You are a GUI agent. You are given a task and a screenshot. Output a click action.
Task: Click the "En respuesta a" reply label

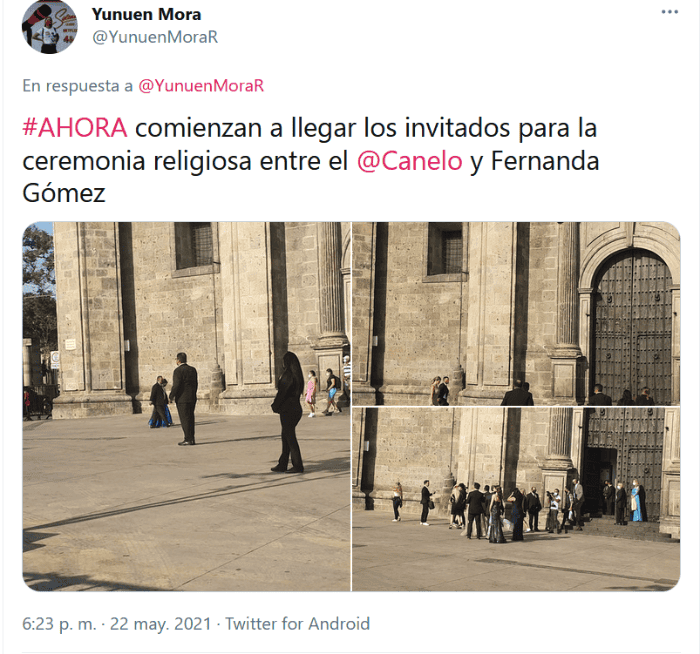[78, 85]
